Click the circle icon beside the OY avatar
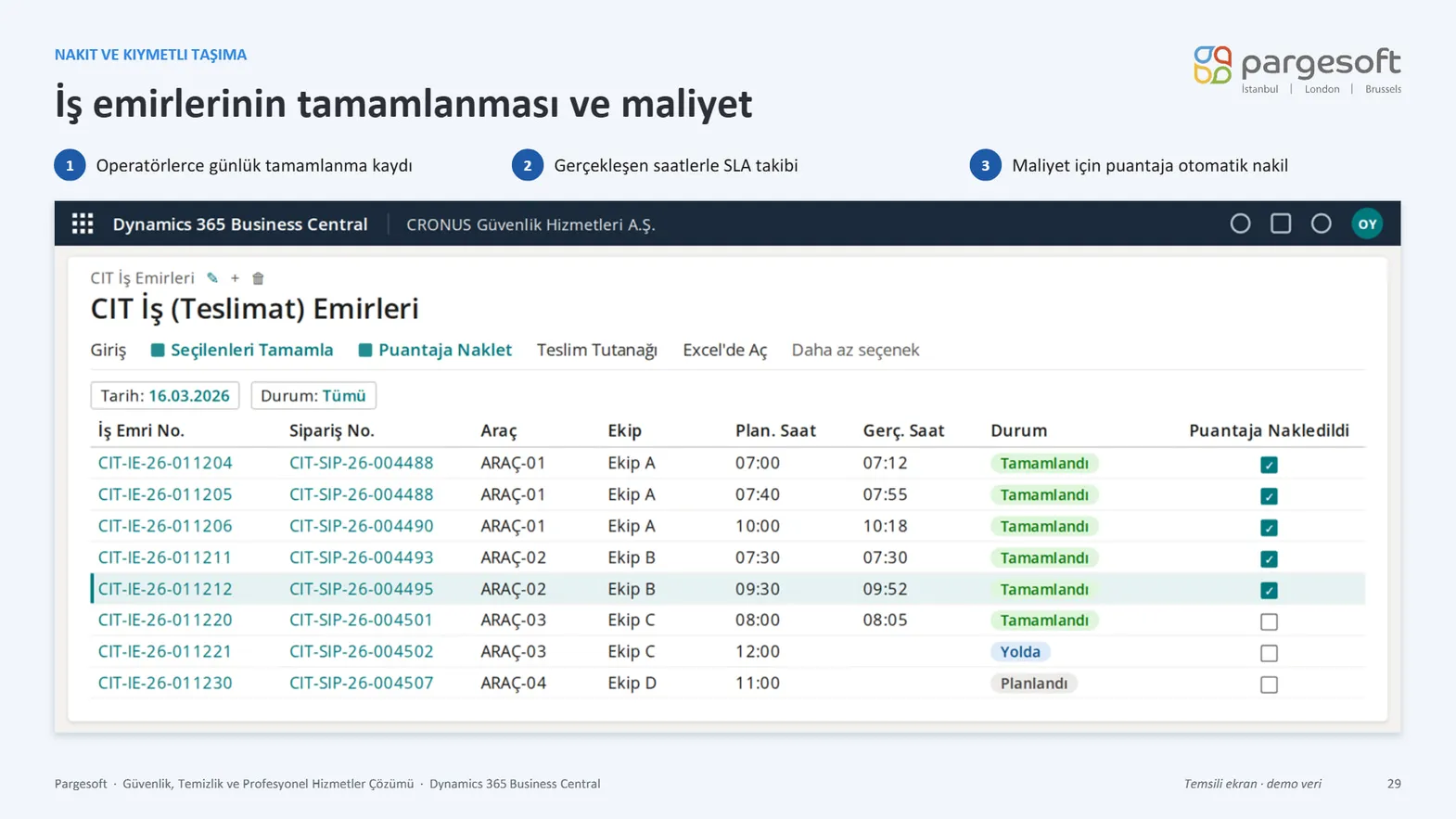Image resolution: width=1456 pixels, height=819 pixels. pyautogui.click(x=1322, y=224)
